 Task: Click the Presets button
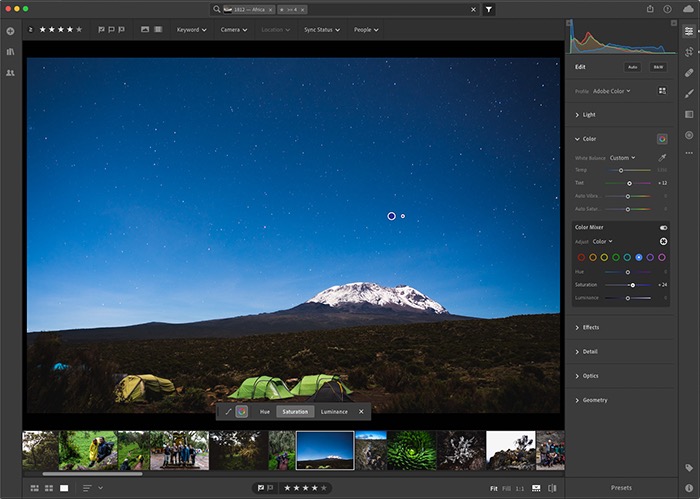click(621, 488)
